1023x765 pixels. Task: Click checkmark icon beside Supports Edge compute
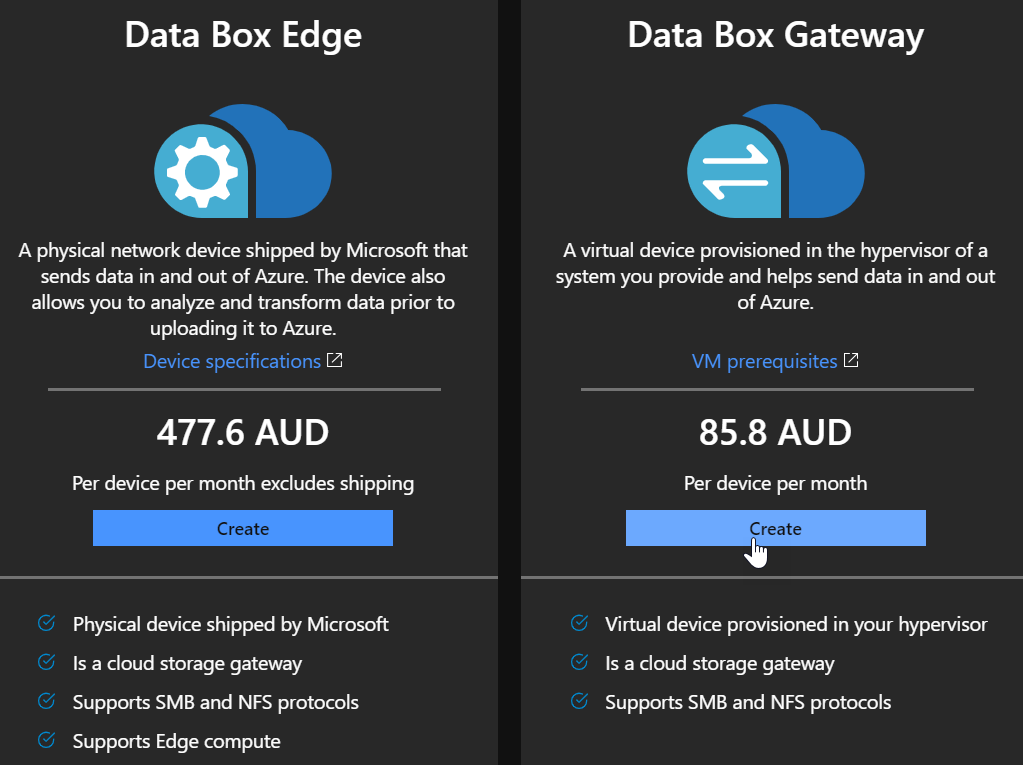[x=46, y=740]
